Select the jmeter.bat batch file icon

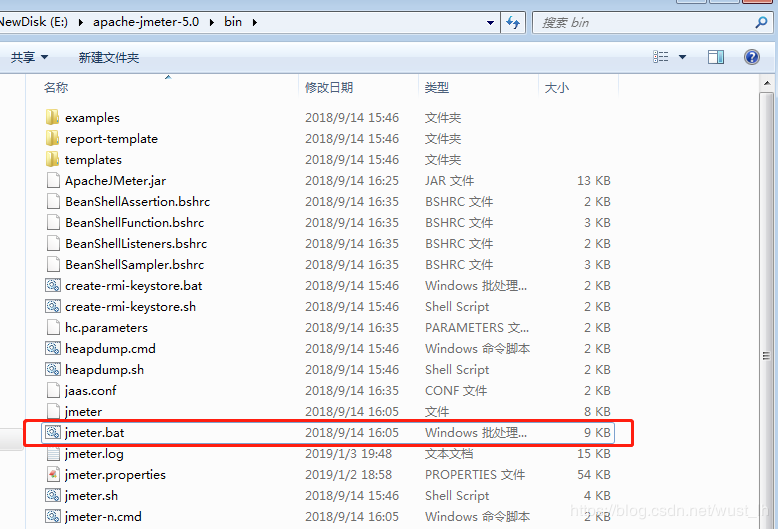(x=53, y=433)
